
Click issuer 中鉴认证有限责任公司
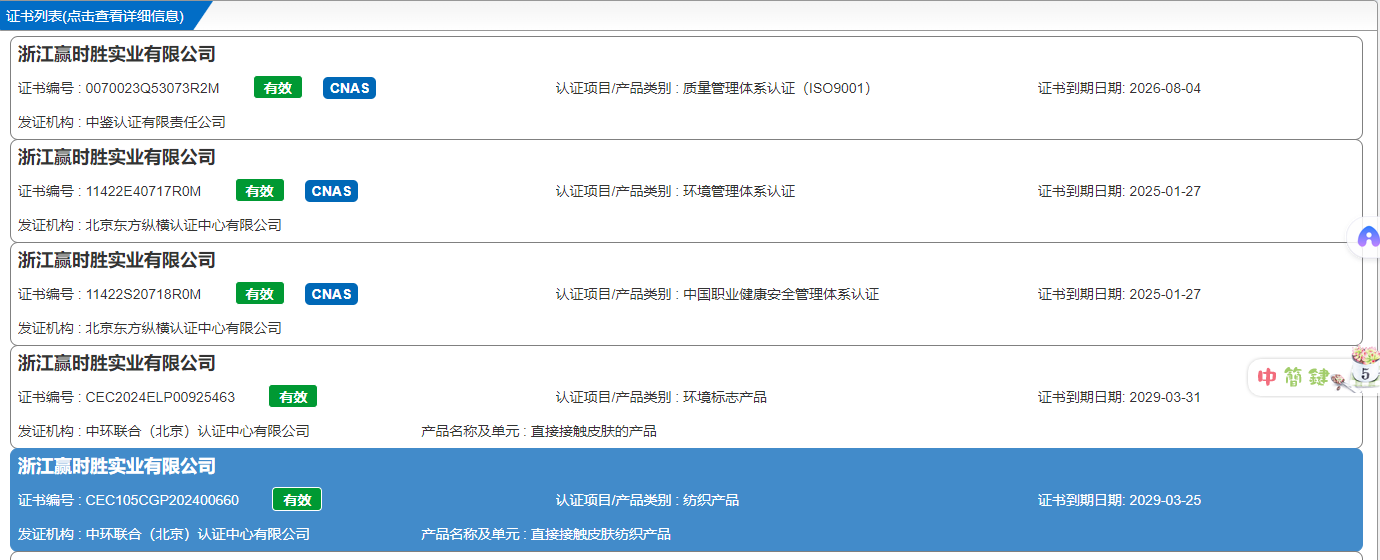[x=155, y=122]
